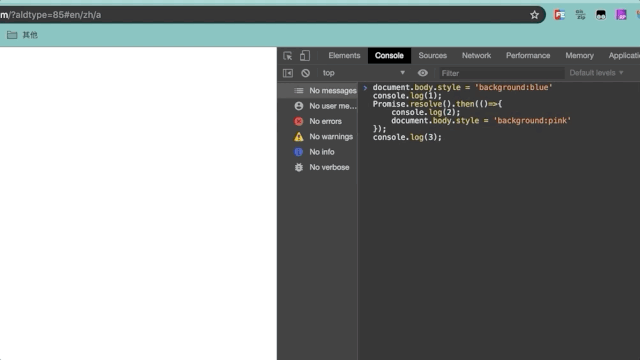Create live expression using eye icon
The width and height of the screenshot is (640, 360).
pos(423,73)
